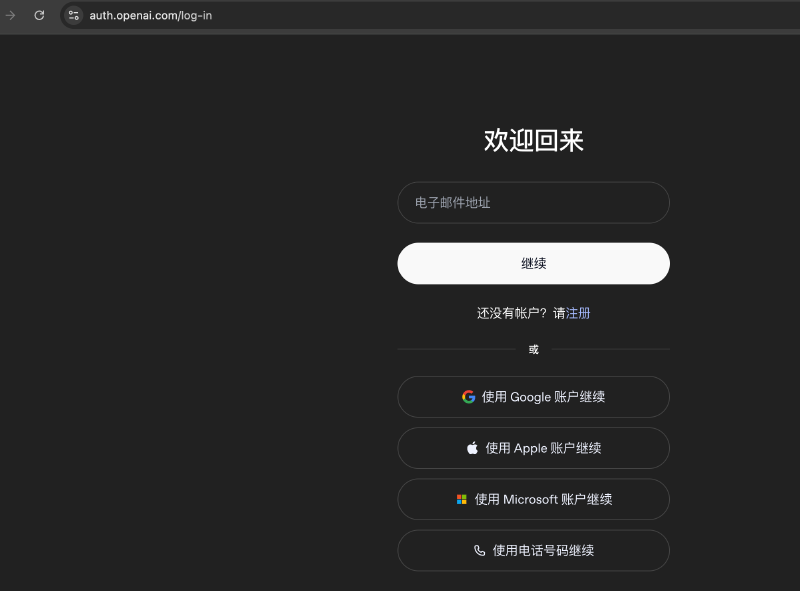Select 使用电话号码继续 phone option
Viewport: 800px width, 591px height.
(x=533, y=550)
